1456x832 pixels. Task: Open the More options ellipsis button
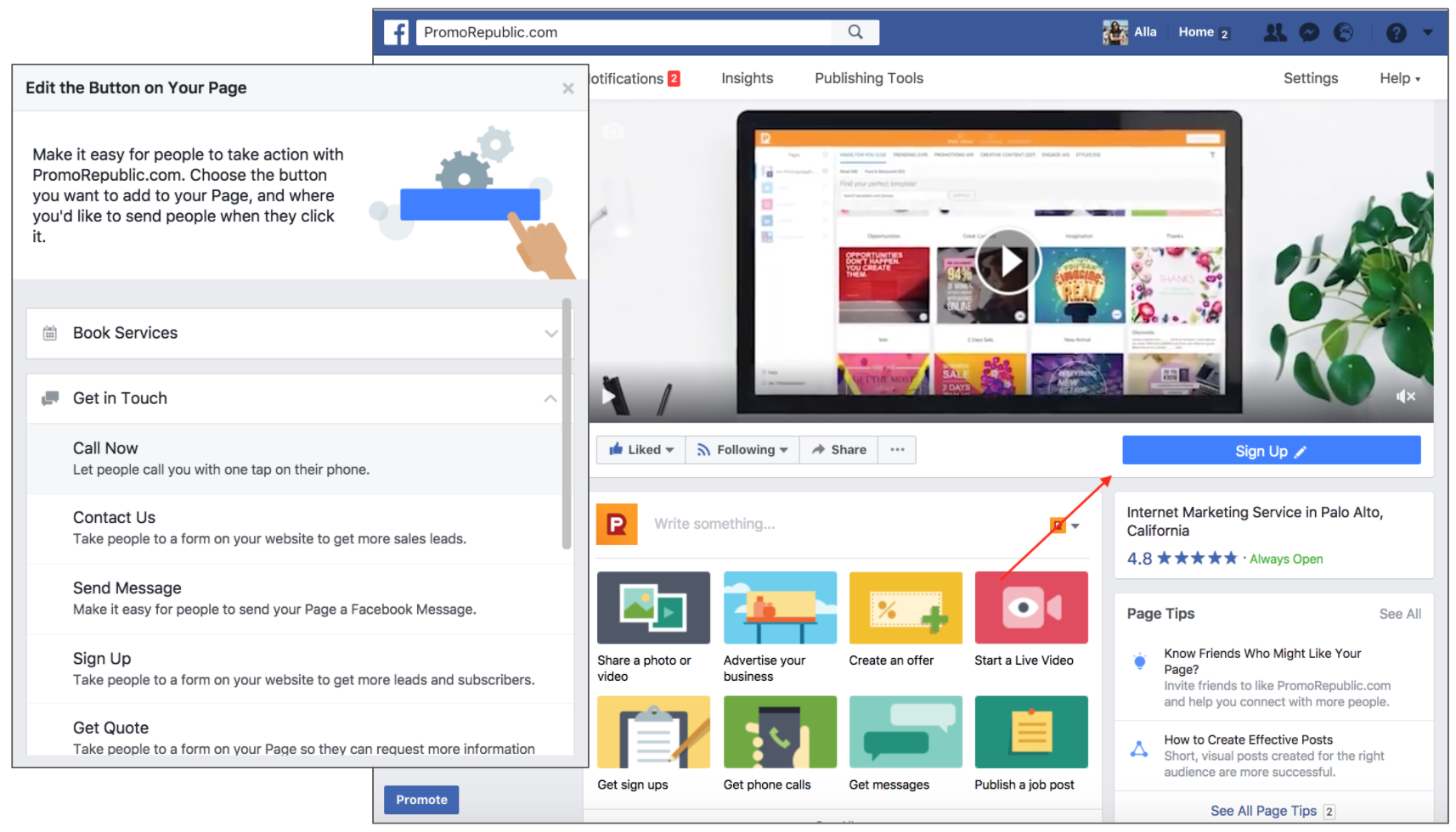click(x=897, y=450)
